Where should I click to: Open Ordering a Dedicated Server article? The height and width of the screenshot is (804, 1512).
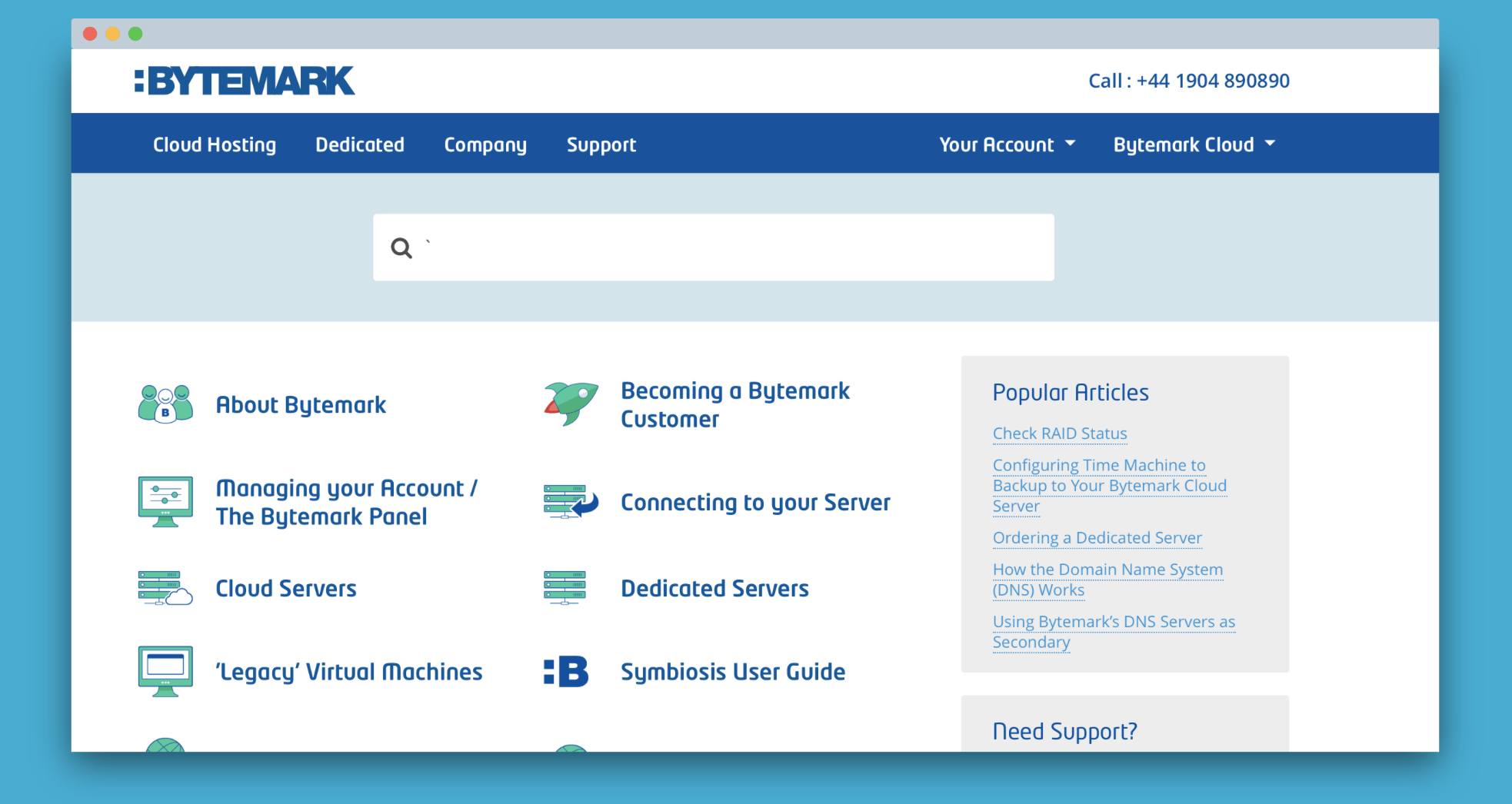pos(1097,538)
